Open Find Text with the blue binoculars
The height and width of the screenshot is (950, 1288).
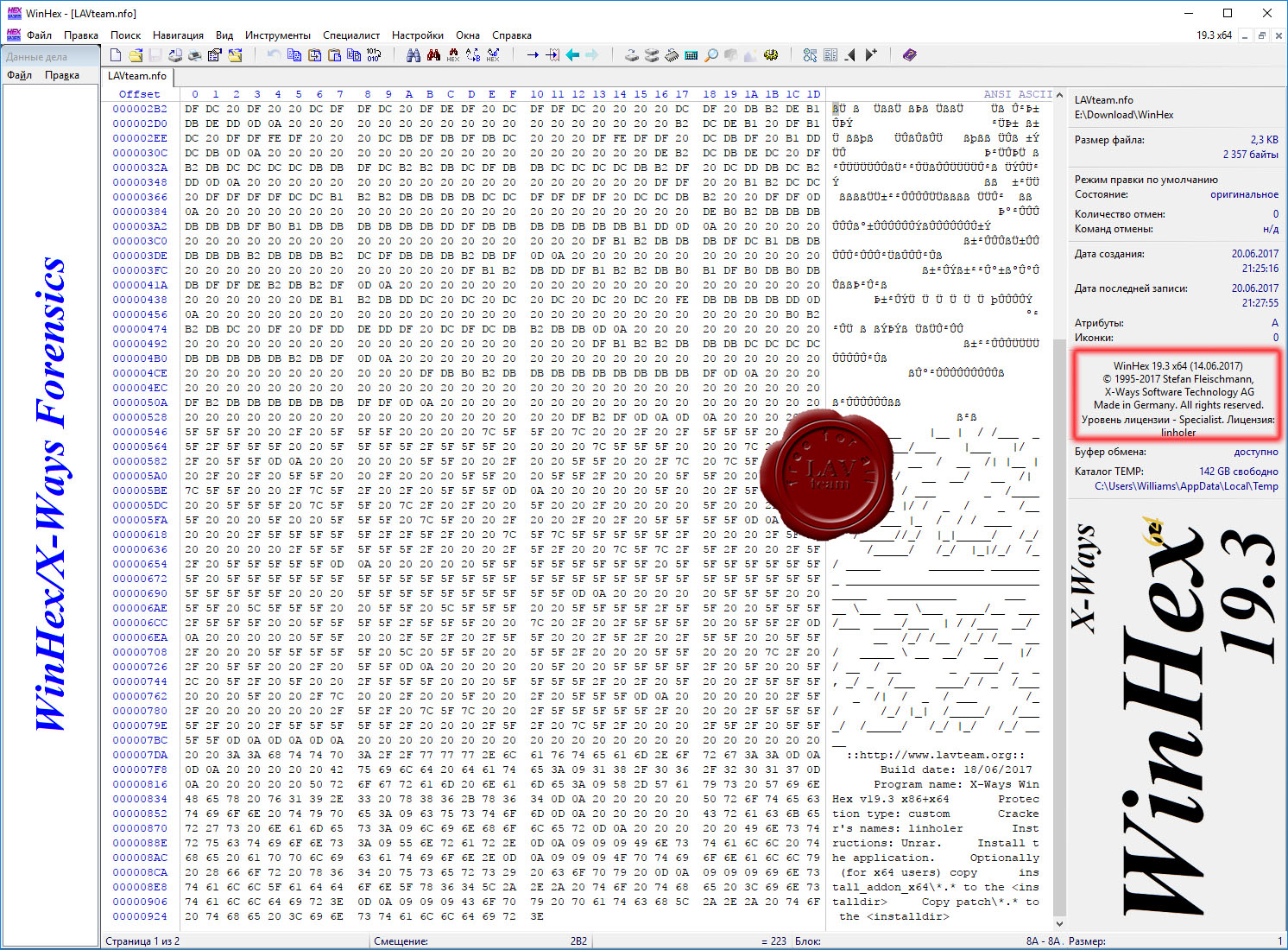414,55
